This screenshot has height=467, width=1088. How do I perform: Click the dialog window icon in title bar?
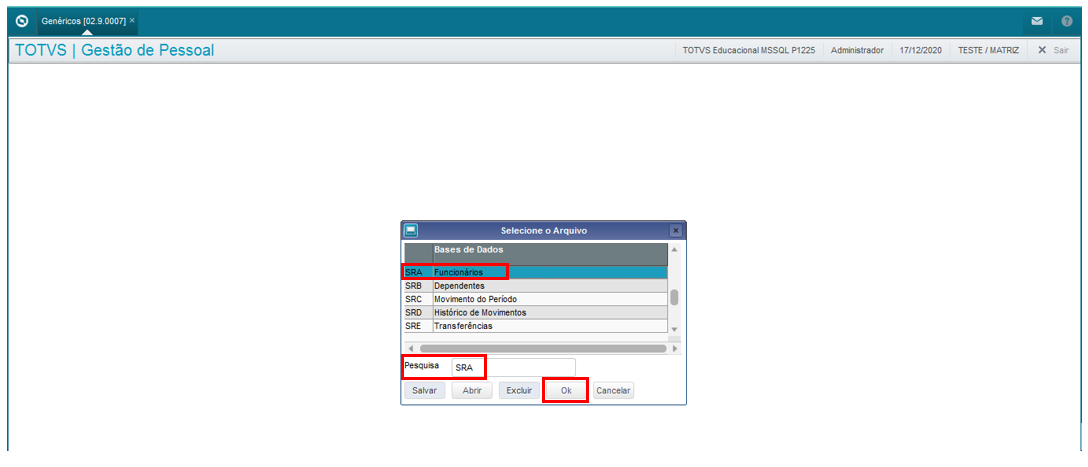click(x=411, y=230)
